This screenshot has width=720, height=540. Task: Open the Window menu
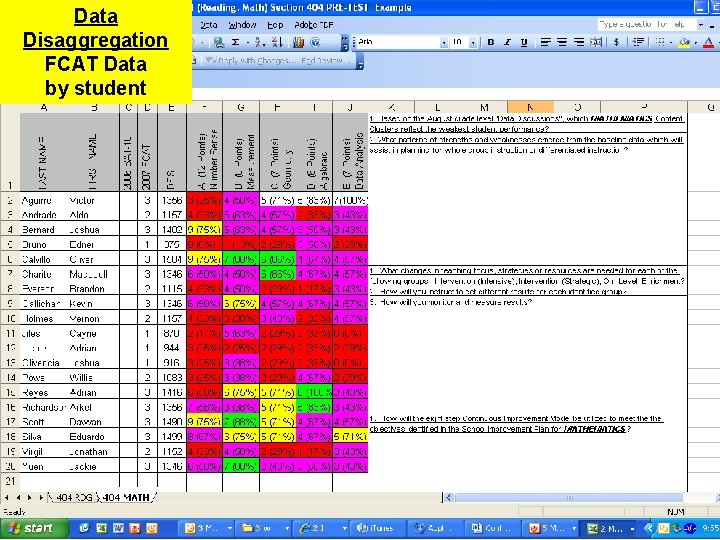(242, 25)
